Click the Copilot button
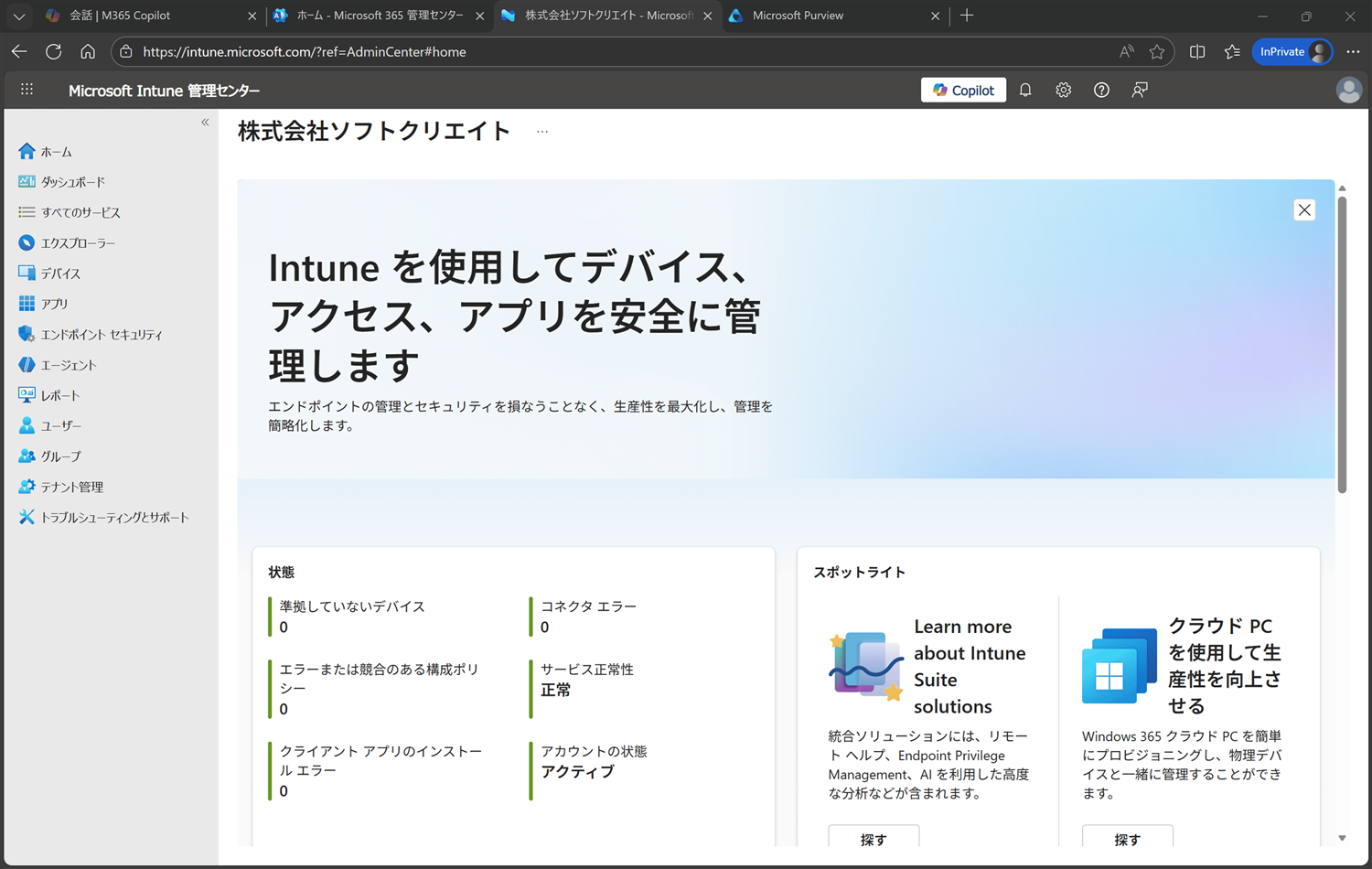The image size is (1372, 869). pyautogui.click(x=963, y=90)
